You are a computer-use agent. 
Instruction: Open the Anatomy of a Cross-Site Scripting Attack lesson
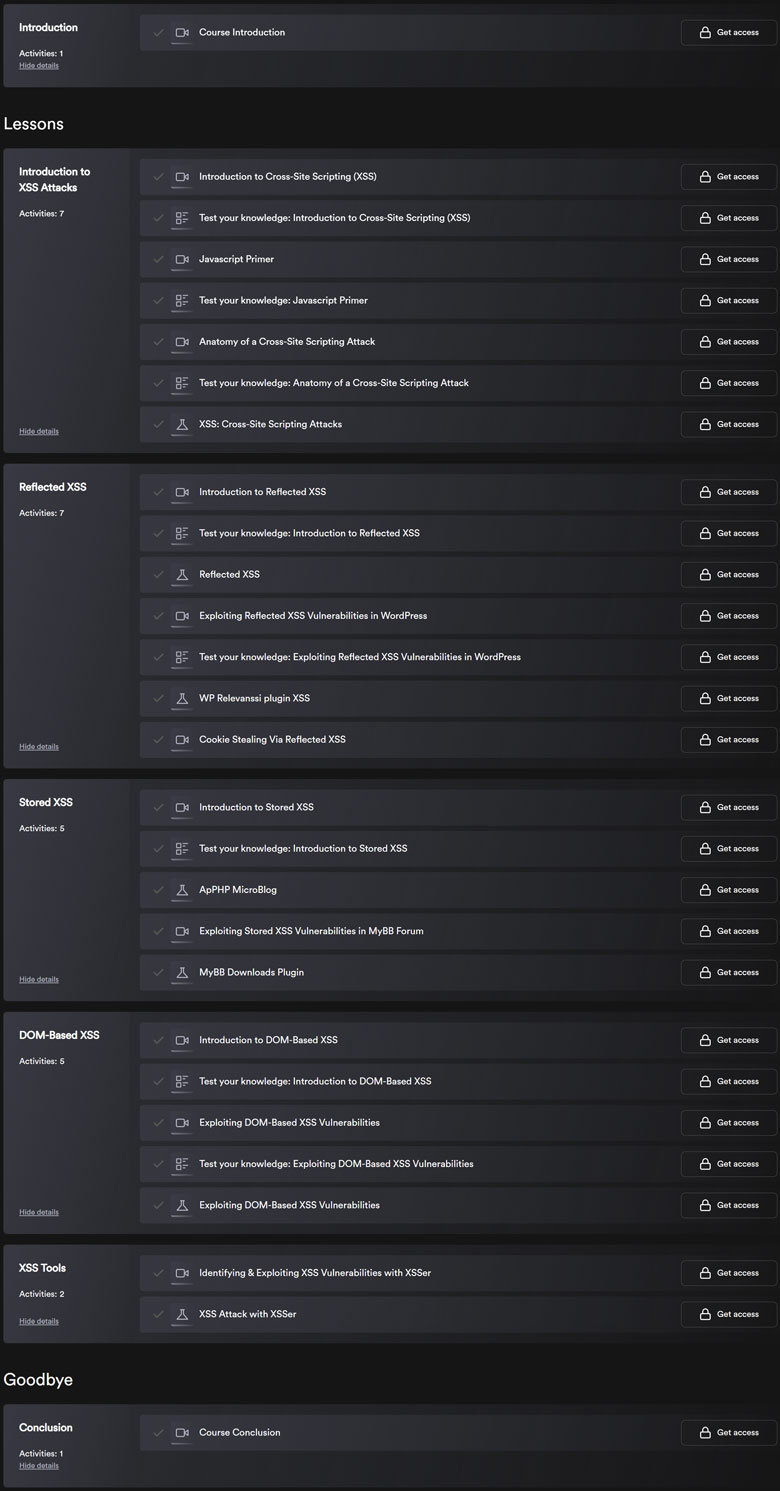[287, 342]
